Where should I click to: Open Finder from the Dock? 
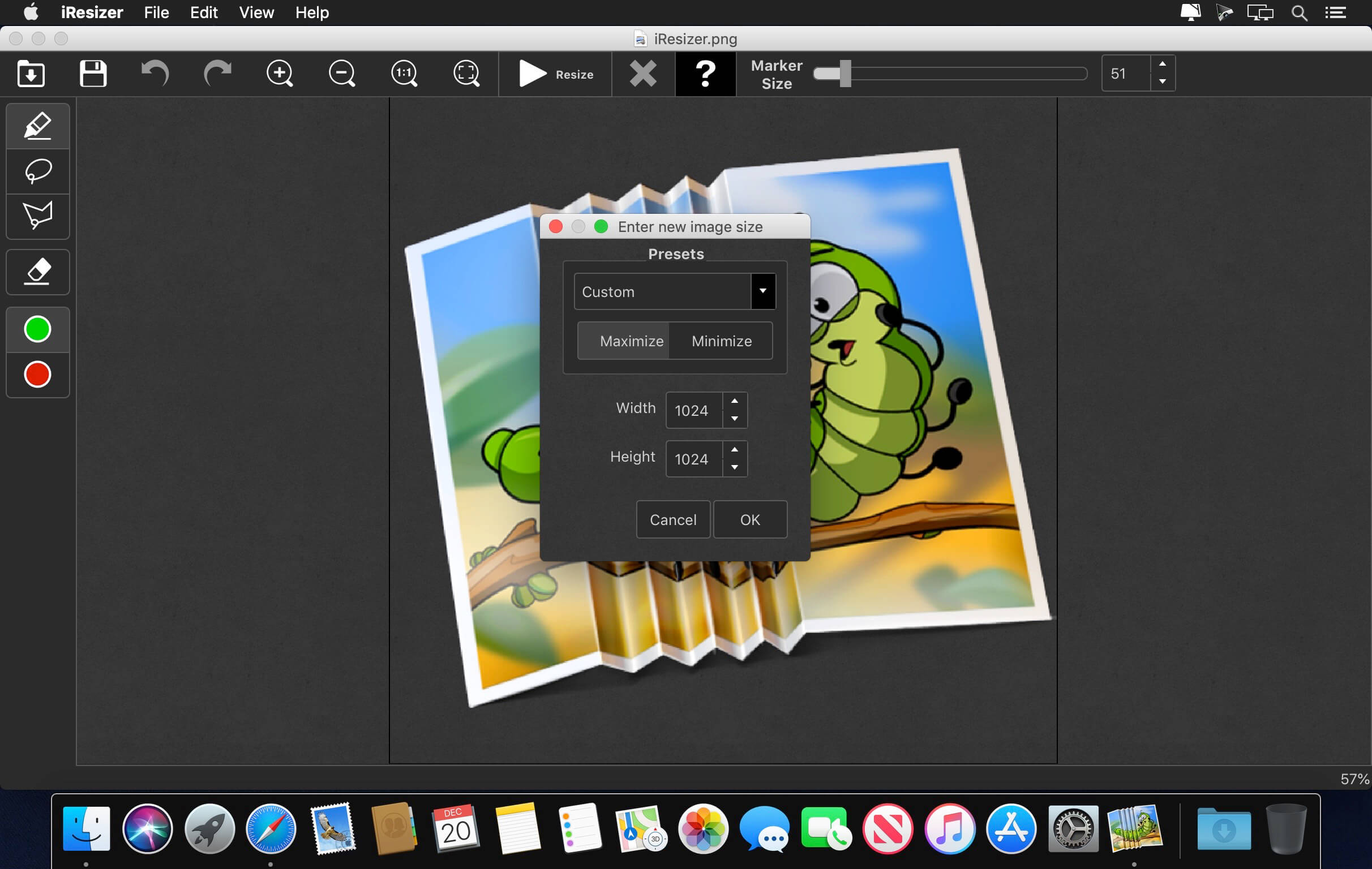86,829
